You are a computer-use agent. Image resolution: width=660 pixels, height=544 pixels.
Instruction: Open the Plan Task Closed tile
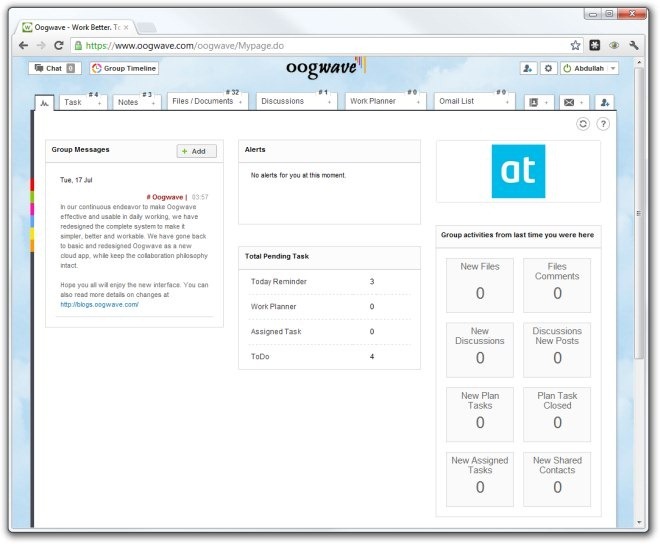click(x=557, y=414)
